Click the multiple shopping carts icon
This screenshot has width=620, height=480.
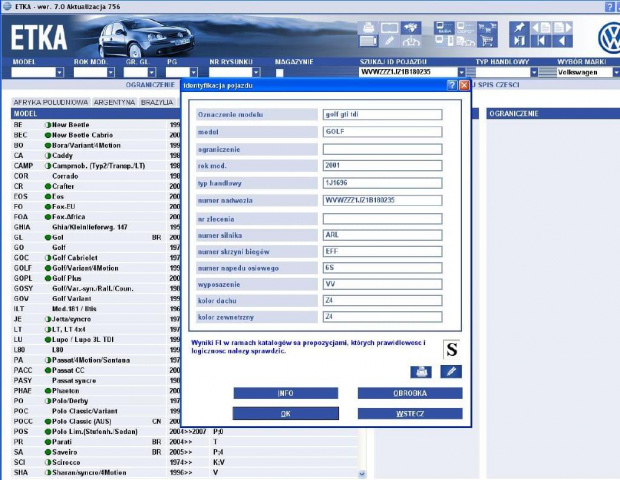(x=487, y=28)
